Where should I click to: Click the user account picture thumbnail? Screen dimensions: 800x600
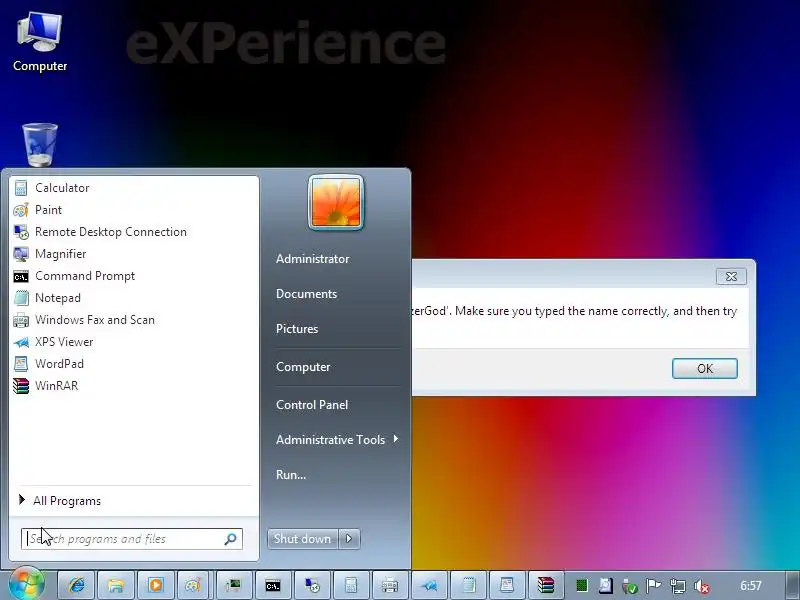tap(336, 203)
